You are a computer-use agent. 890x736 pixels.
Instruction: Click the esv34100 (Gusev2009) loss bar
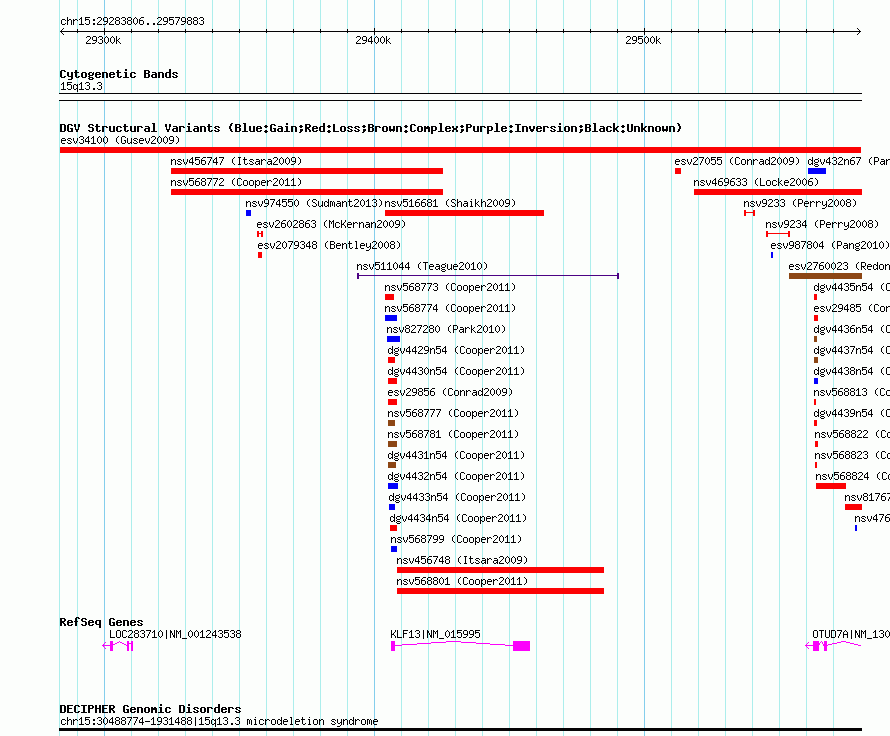[460, 150]
